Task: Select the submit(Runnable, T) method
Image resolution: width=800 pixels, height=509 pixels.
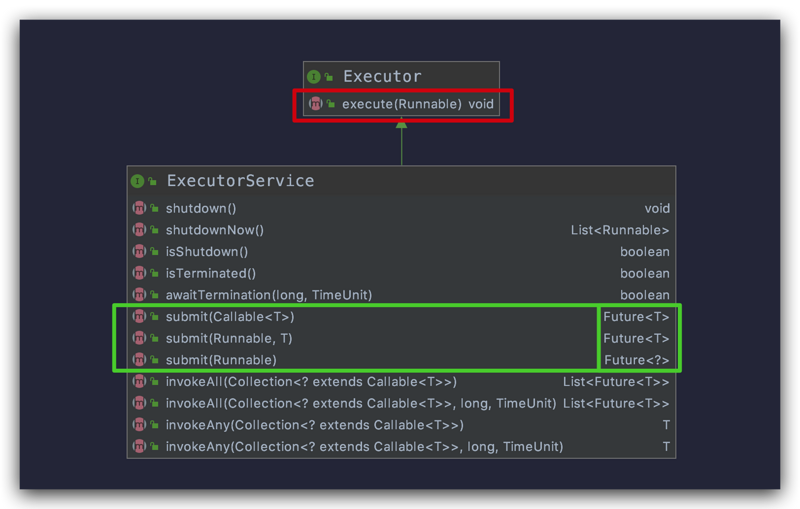Action: click(229, 338)
